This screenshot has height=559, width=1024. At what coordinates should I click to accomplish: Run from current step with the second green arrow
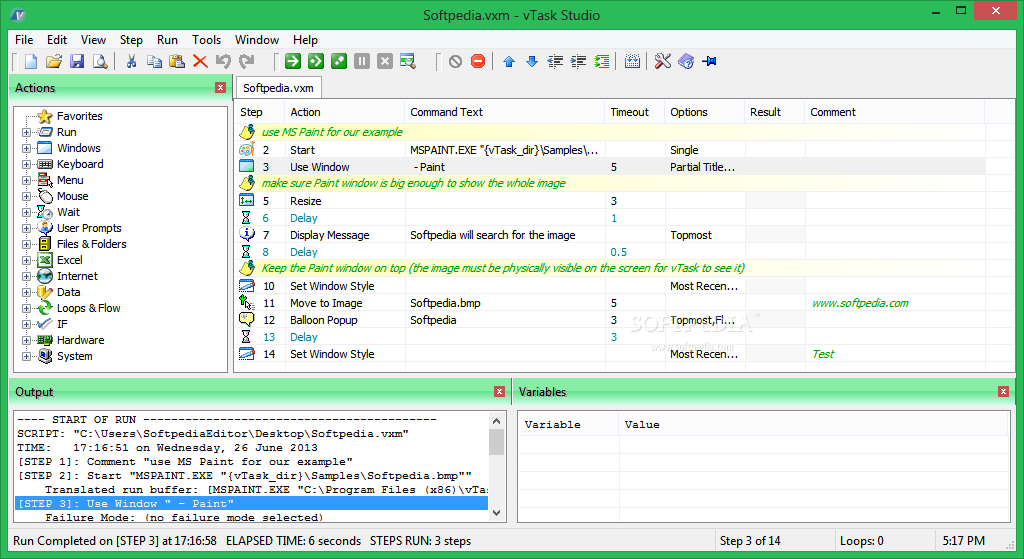pos(316,61)
